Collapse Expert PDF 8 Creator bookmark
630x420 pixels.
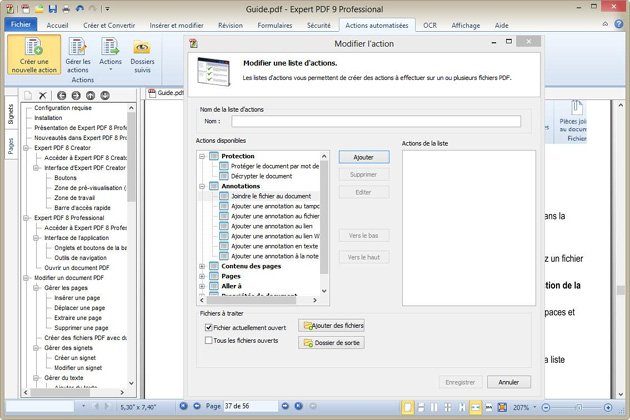pos(26,148)
